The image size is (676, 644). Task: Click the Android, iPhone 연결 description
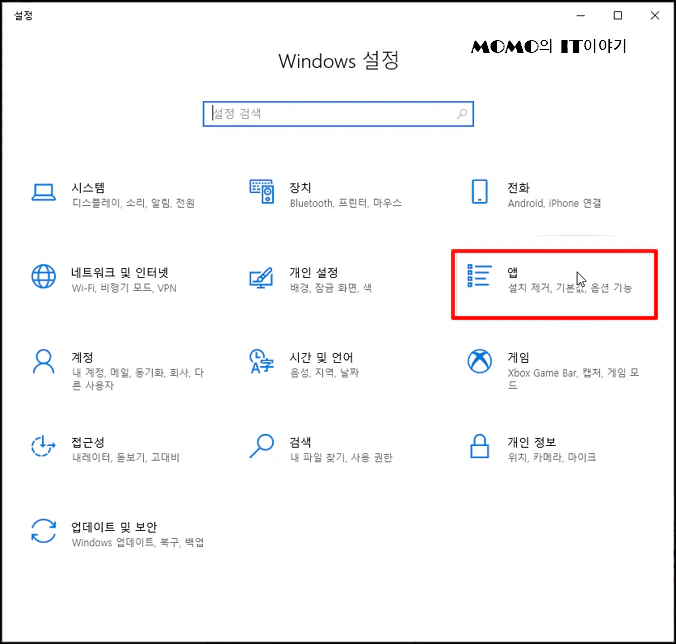[554, 203]
